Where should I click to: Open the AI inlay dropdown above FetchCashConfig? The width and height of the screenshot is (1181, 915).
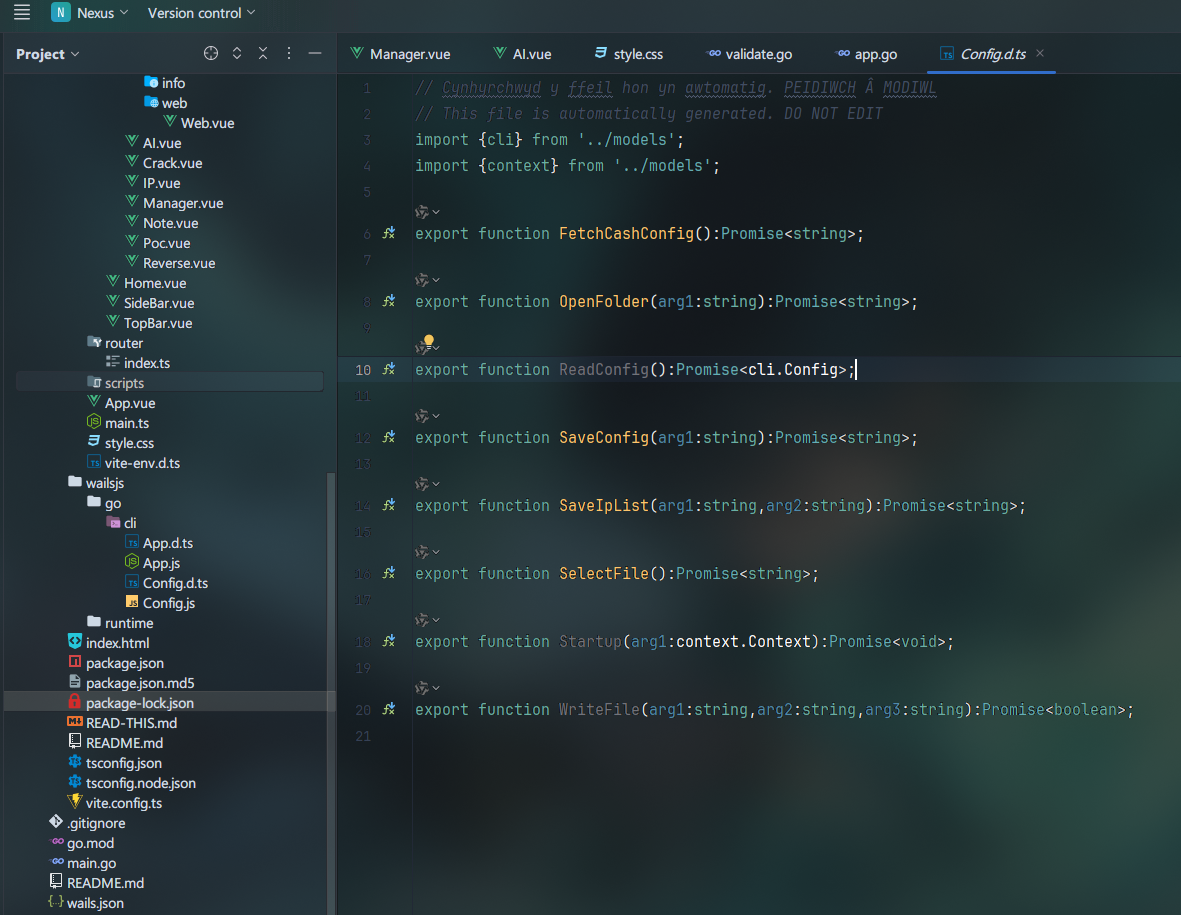coord(427,212)
